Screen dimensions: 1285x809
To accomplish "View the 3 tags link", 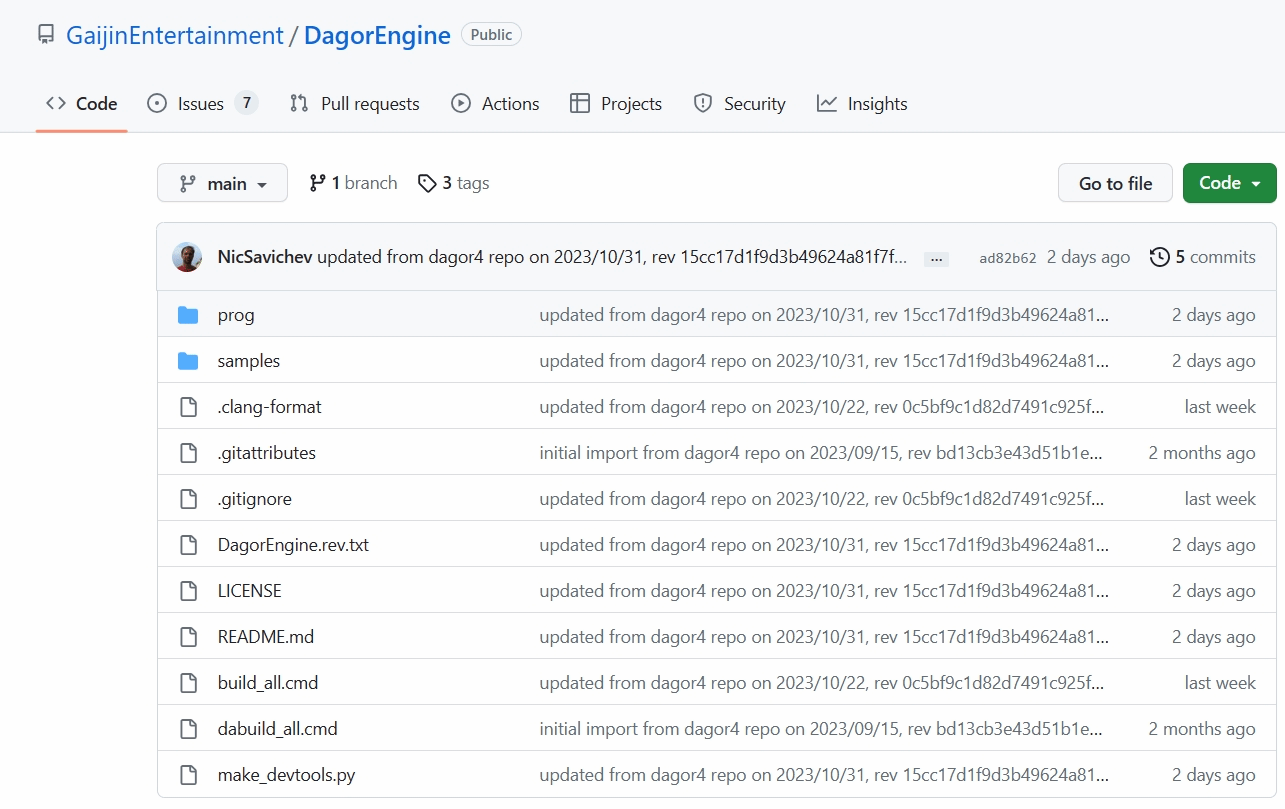I will pos(453,183).
